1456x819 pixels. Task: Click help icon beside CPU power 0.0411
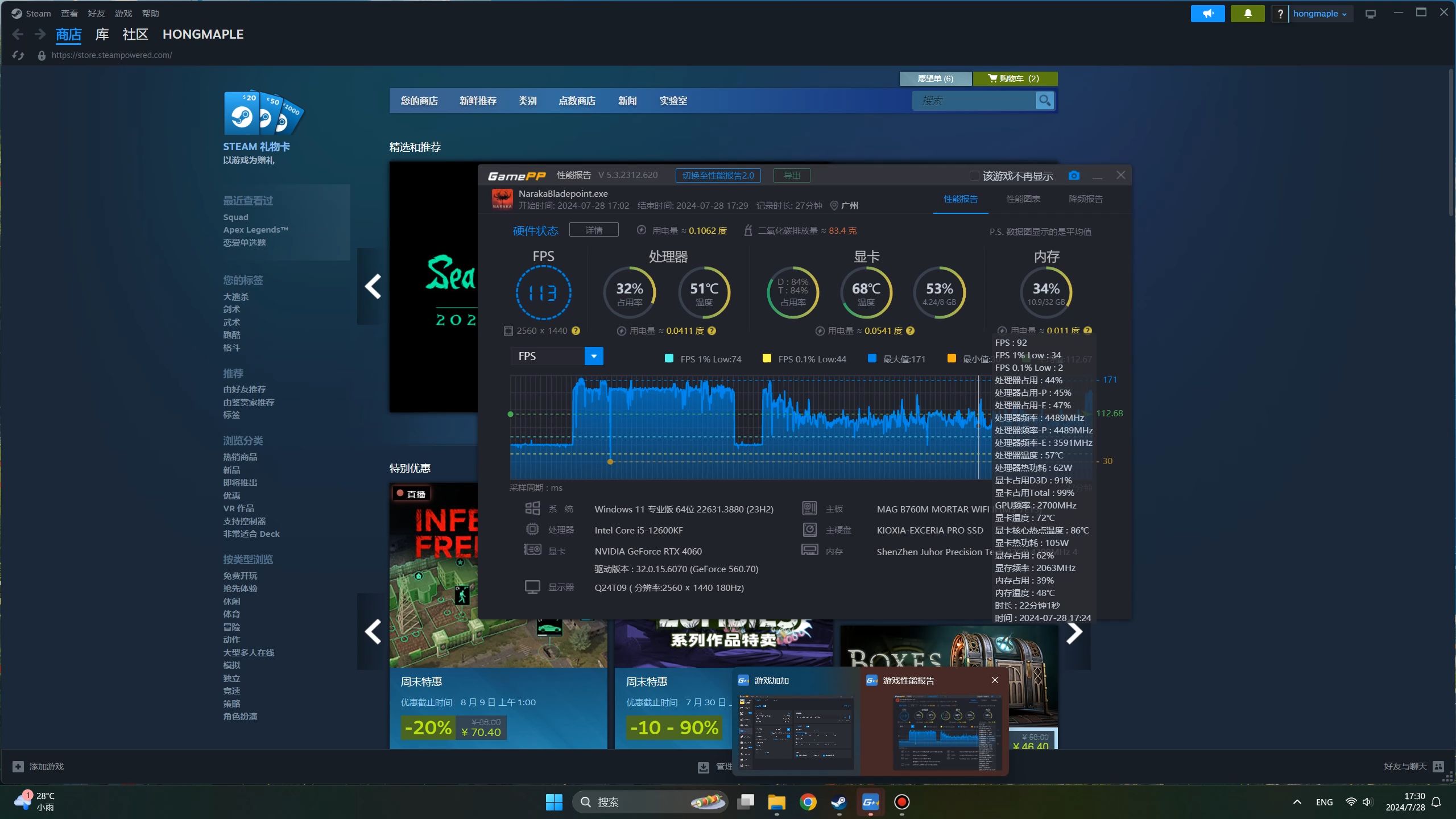(712, 331)
